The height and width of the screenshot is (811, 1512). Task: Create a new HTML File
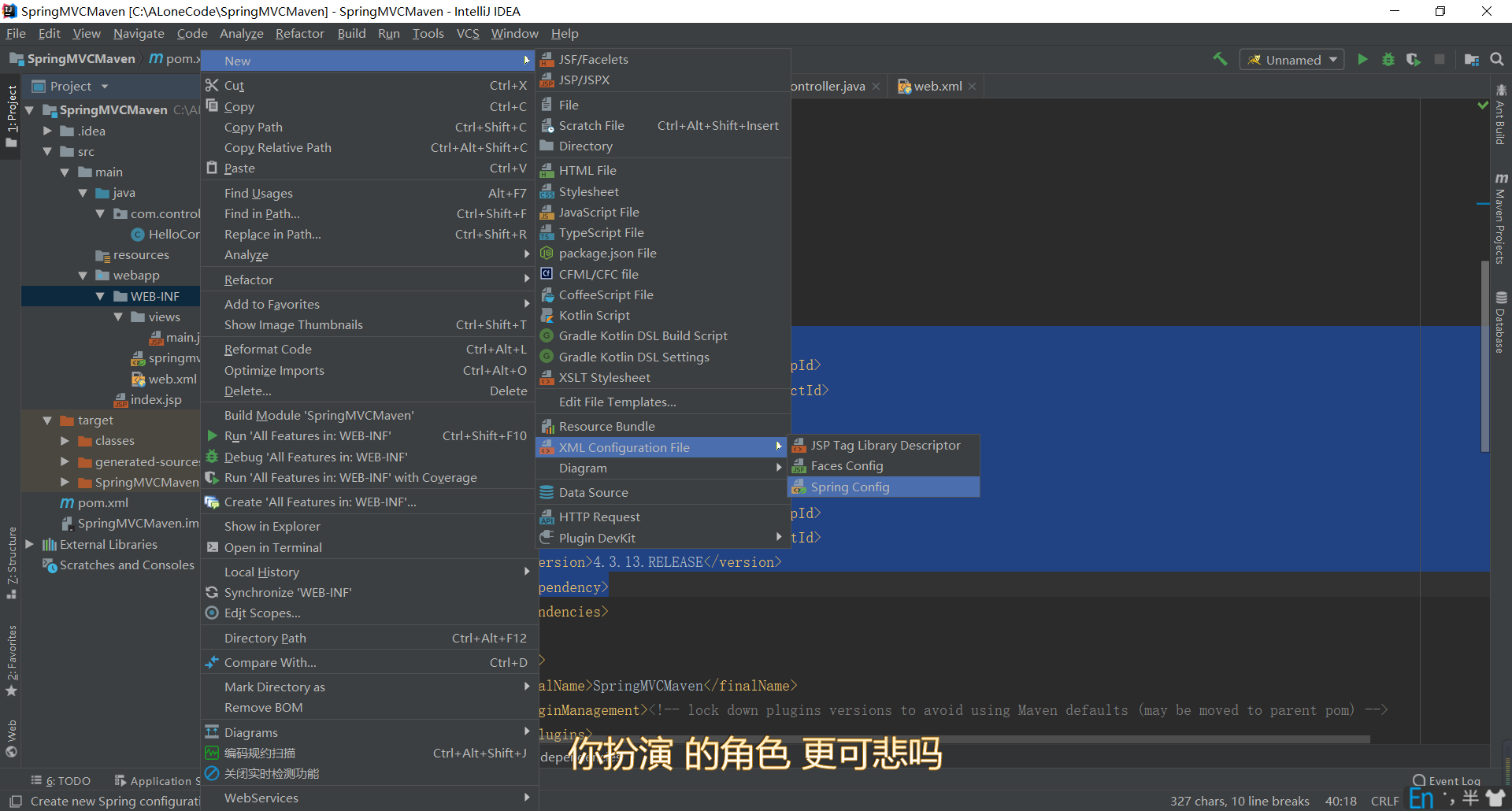click(663, 170)
